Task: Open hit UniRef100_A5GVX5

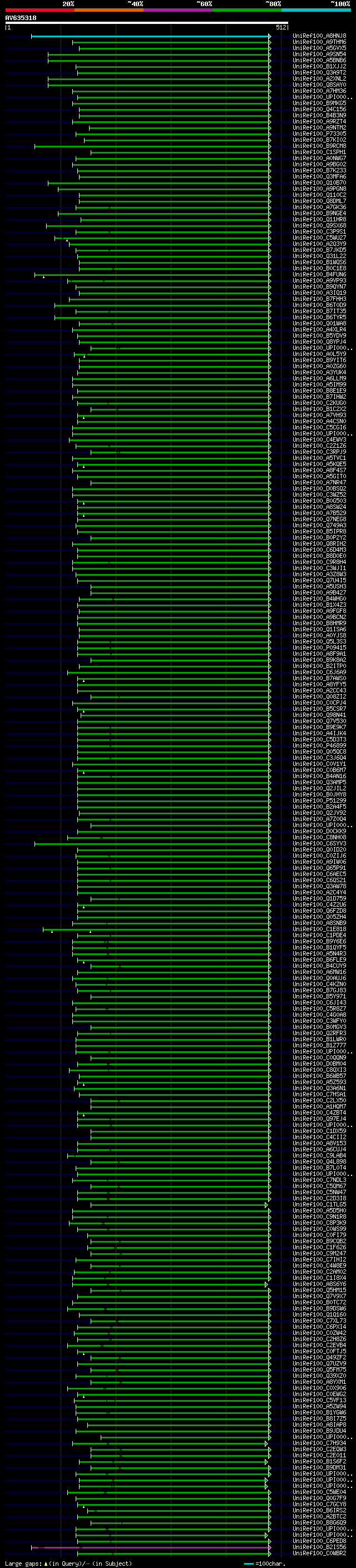Action: [x=319, y=48]
